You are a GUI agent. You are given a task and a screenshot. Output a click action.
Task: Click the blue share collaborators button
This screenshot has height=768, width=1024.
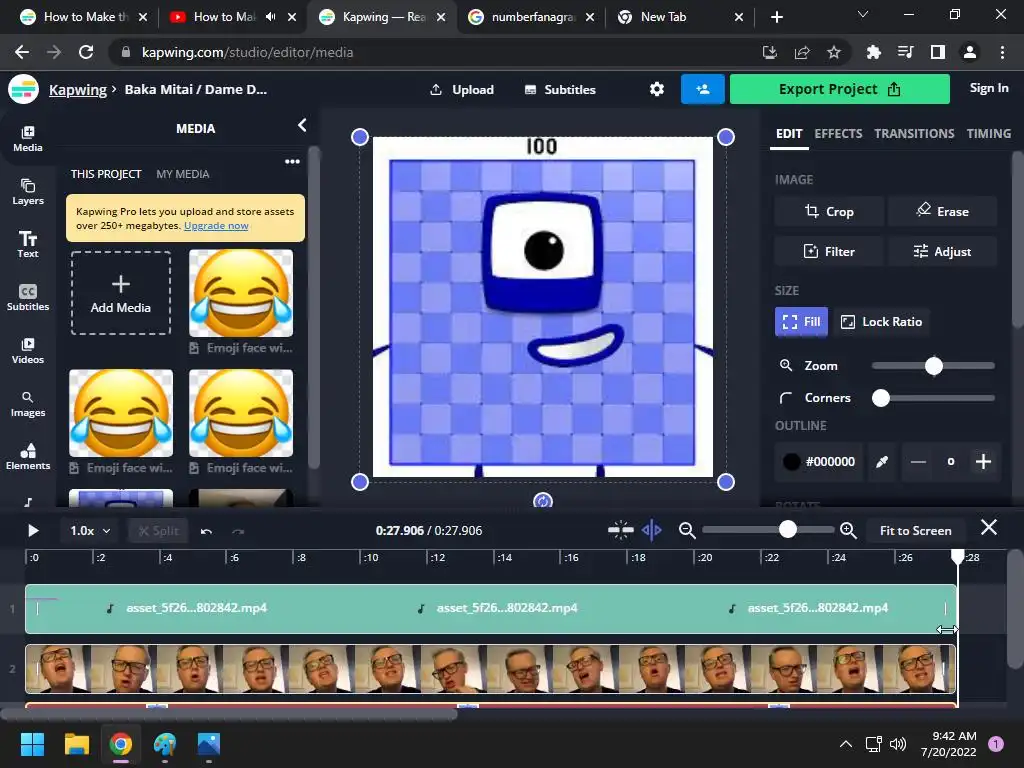703,89
